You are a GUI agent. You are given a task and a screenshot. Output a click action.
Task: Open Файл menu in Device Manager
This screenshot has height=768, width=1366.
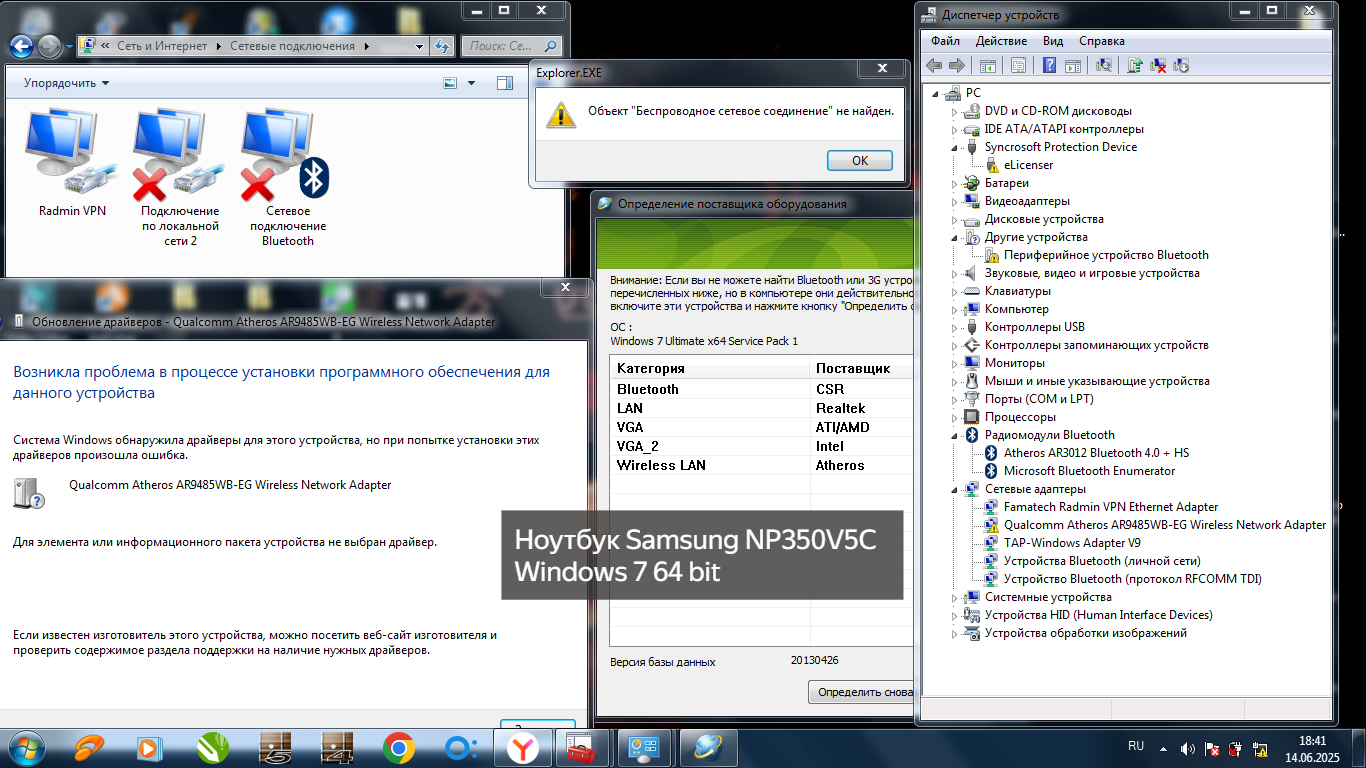click(x=945, y=41)
